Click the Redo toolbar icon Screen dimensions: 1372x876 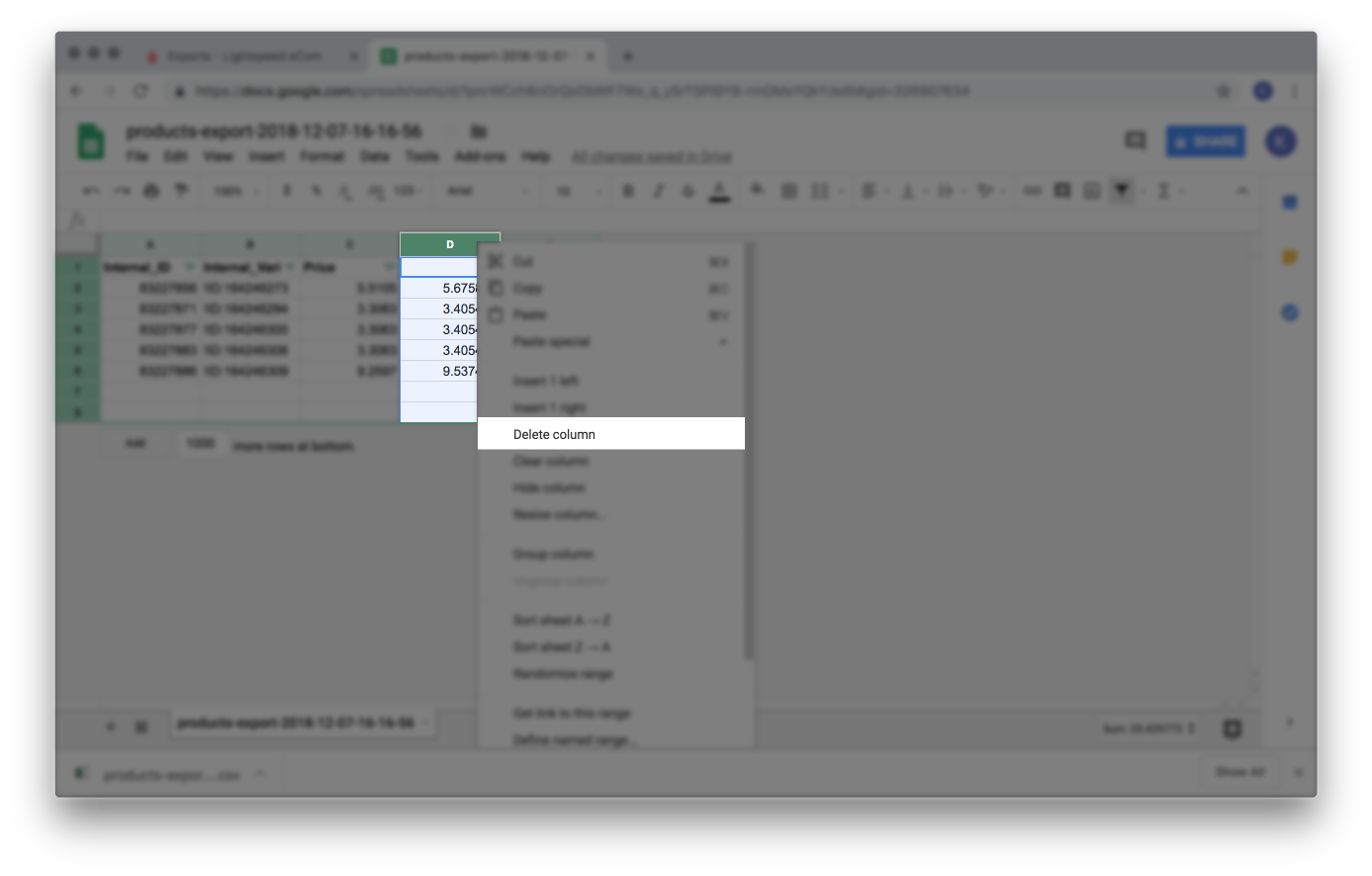click(x=121, y=191)
